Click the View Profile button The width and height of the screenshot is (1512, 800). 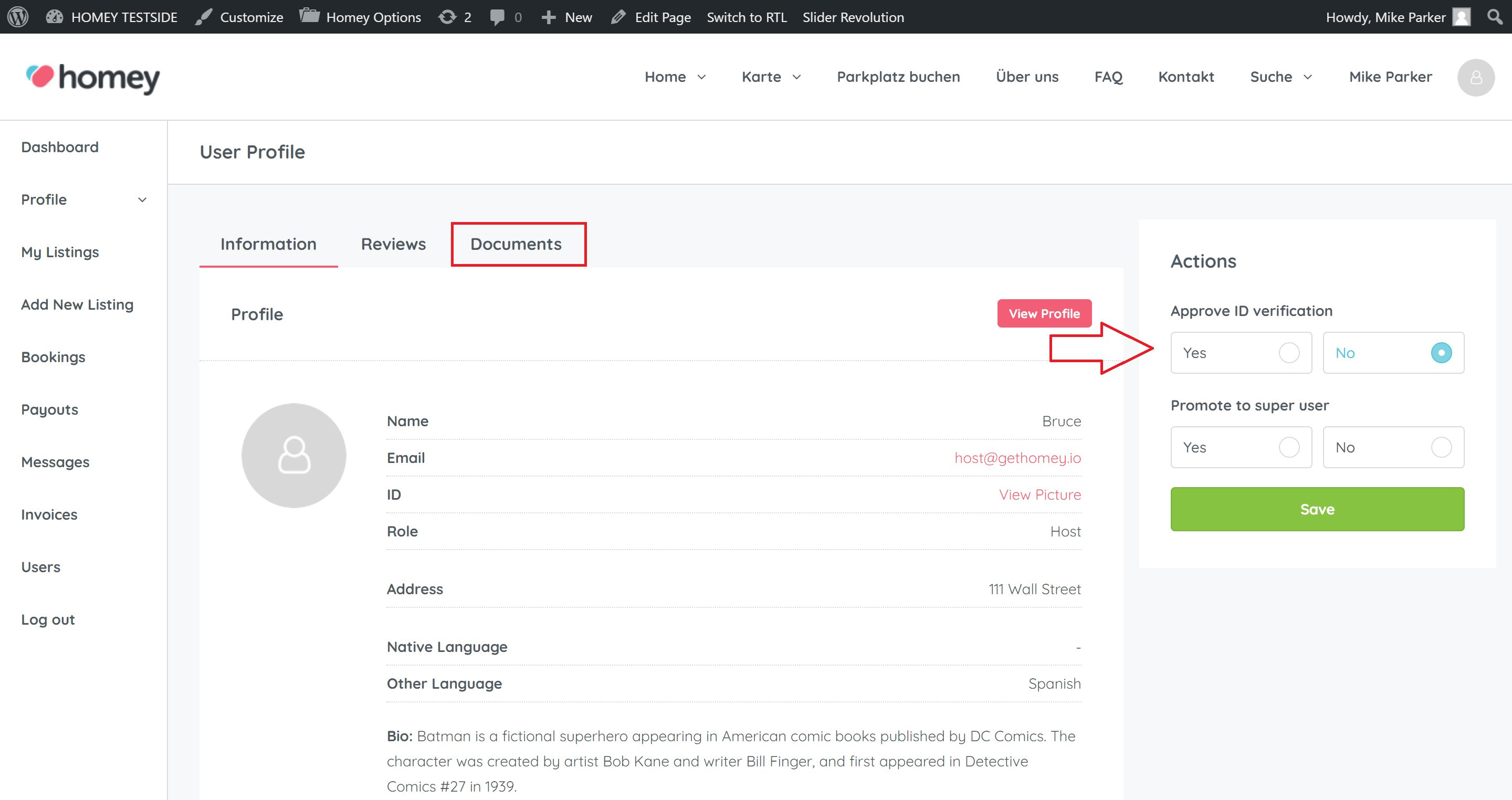pos(1044,313)
